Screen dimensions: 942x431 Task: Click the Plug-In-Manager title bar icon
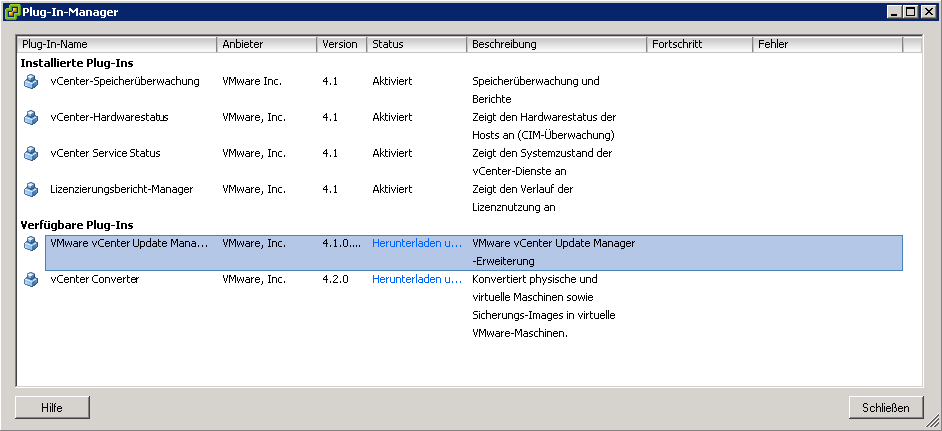(12, 12)
